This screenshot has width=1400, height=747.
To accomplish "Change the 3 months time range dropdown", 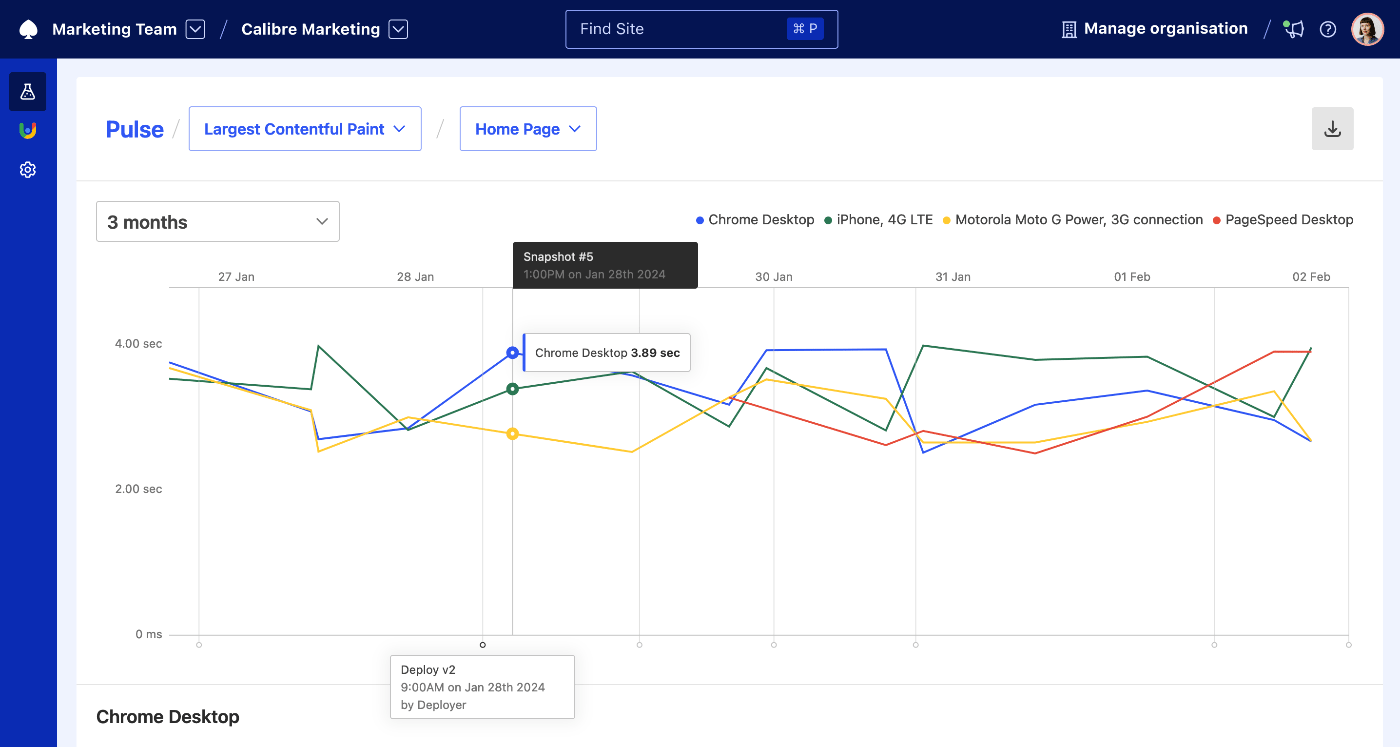I will coord(217,221).
